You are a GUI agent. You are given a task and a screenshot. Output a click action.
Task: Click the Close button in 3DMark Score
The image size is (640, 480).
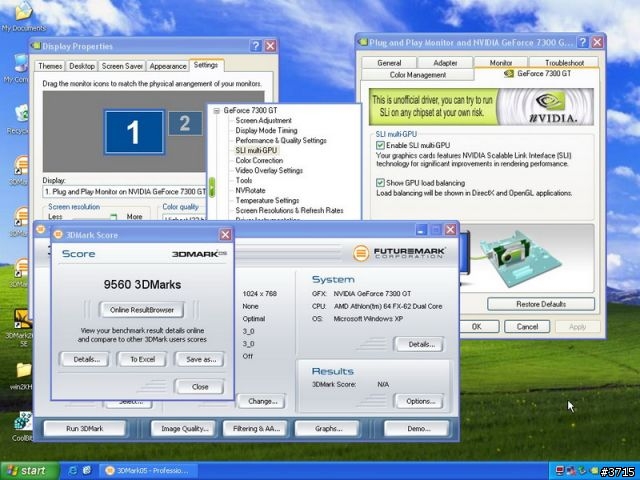pos(200,387)
